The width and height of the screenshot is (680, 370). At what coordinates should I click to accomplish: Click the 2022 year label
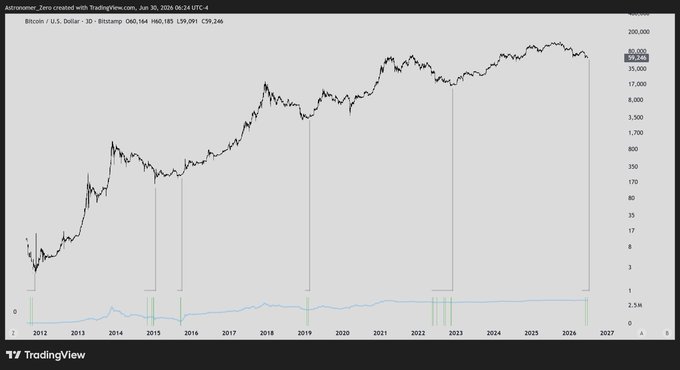418,333
